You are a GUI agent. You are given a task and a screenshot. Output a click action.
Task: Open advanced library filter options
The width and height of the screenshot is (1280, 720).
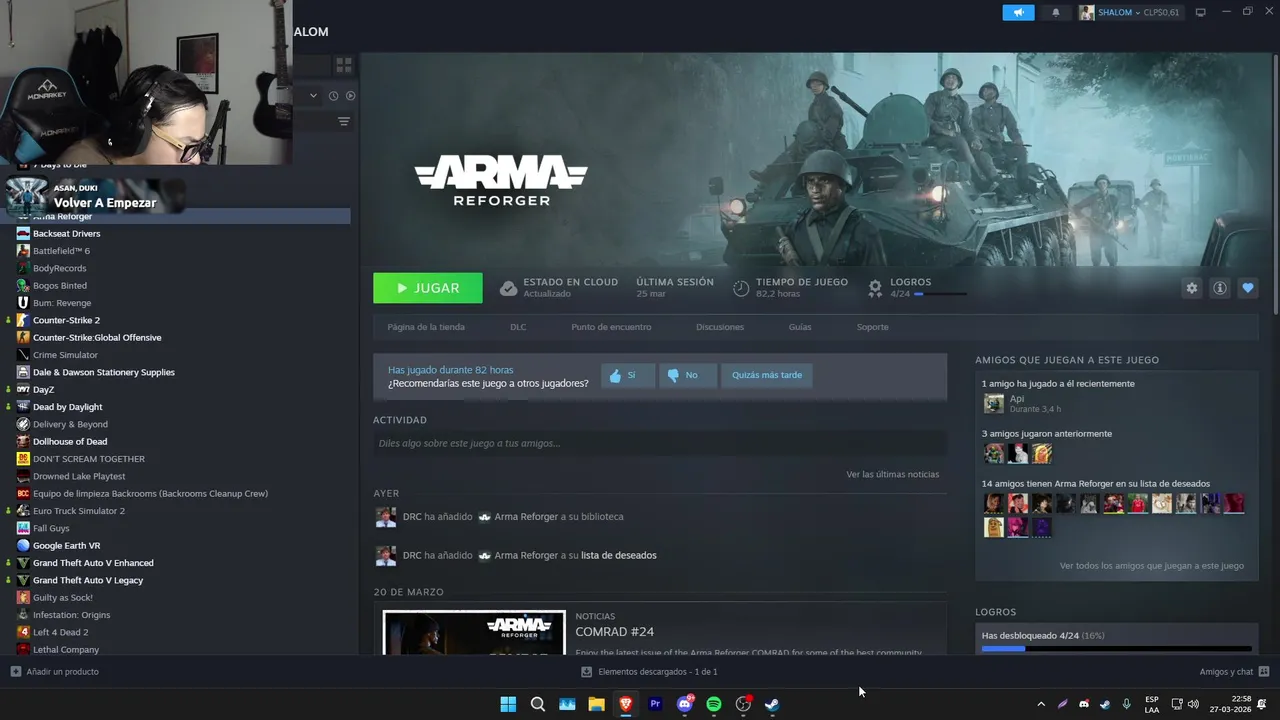click(x=344, y=122)
